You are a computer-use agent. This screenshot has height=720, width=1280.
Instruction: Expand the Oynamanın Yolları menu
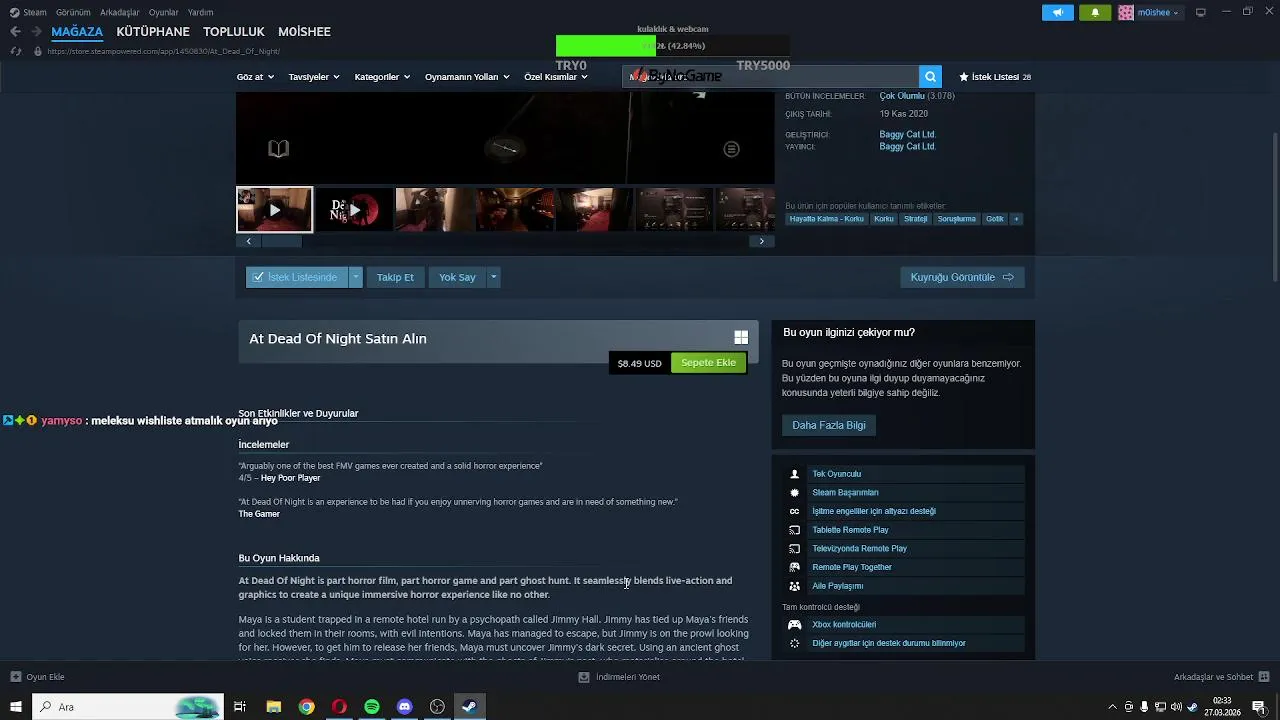pyautogui.click(x=467, y=77)
